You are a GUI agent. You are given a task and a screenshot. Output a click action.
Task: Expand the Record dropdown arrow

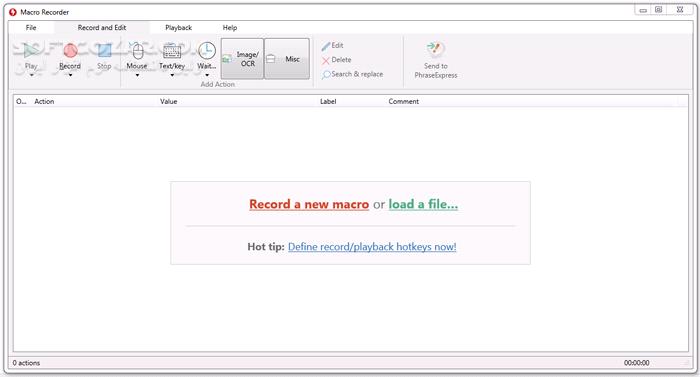(x=70, y=75)
